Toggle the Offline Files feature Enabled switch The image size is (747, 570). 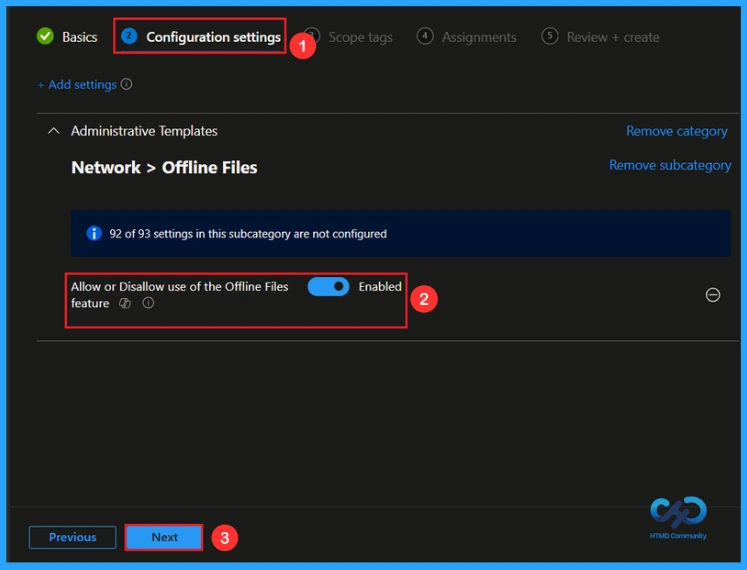(328, 286)
